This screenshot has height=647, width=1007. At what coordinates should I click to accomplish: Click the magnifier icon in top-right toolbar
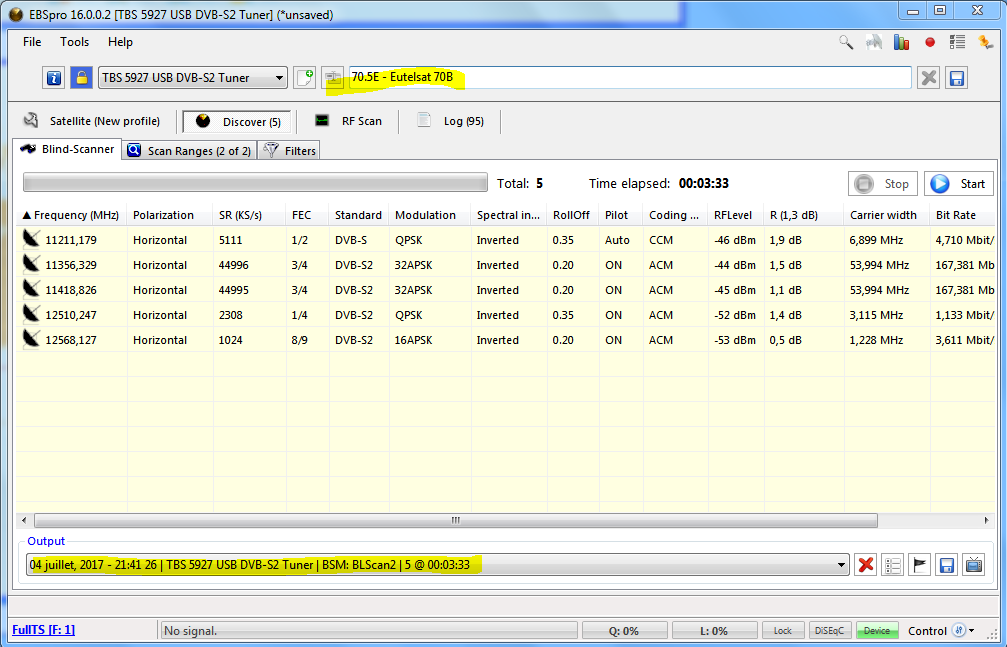[x=846, y=42]
